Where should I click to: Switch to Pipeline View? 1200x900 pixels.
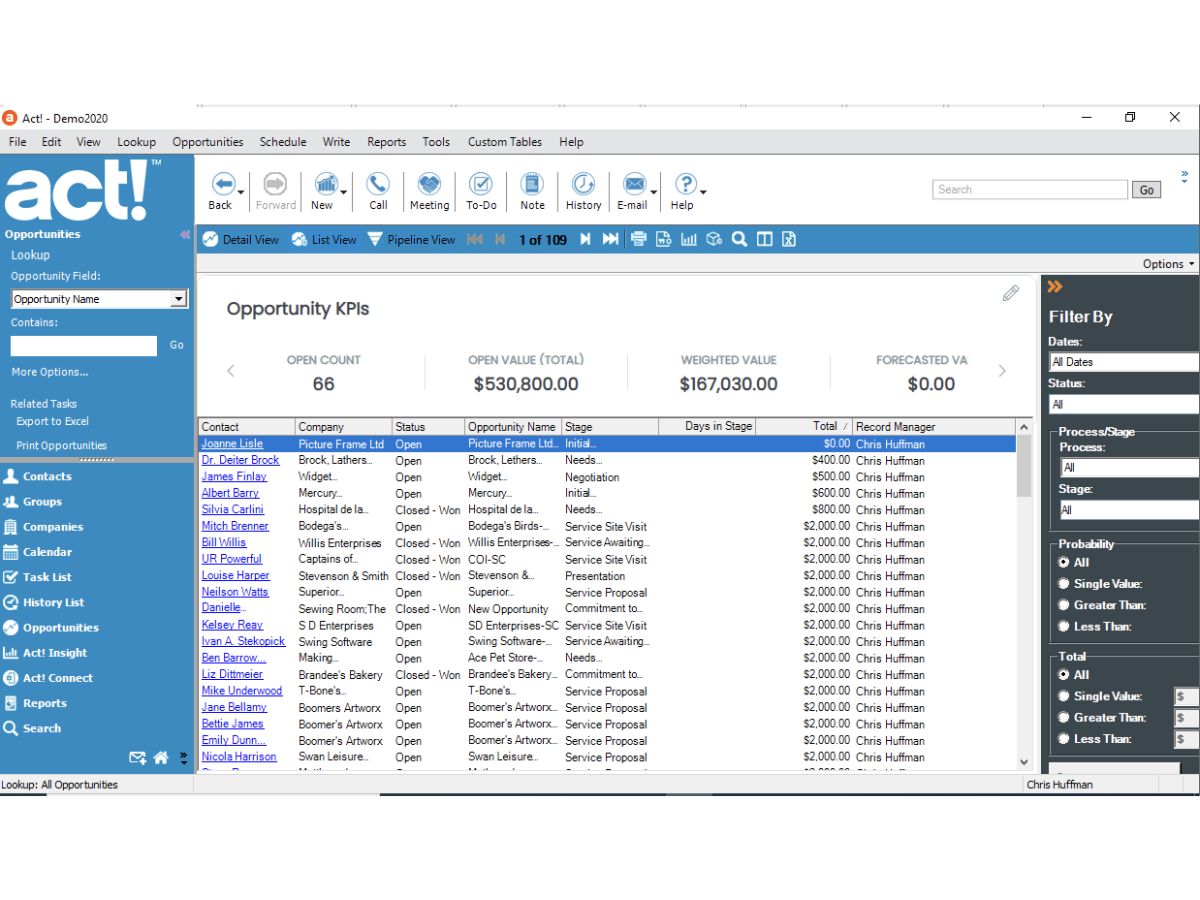click(411, 239)
